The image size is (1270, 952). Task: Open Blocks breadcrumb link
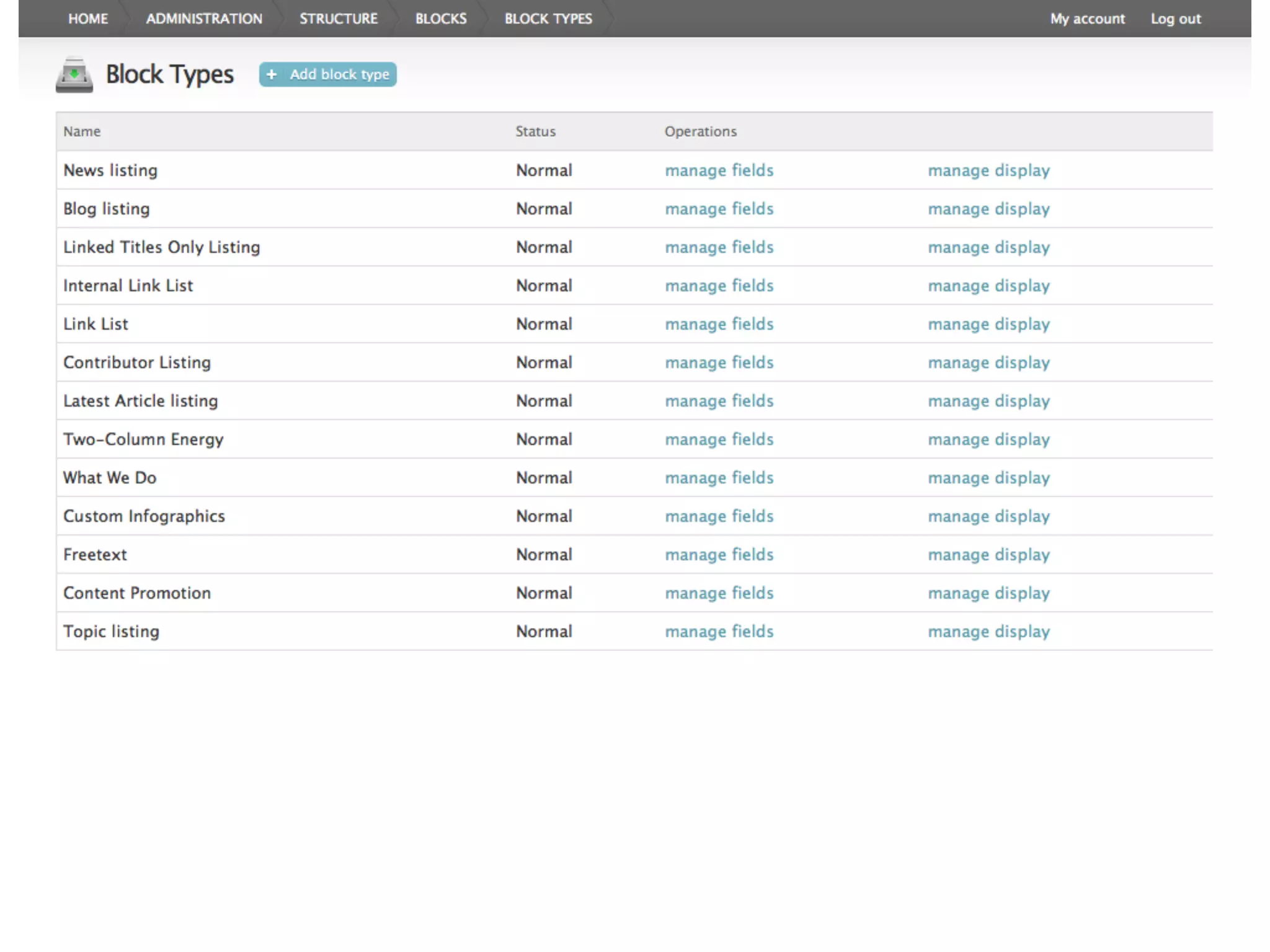(x=441, y=19)
